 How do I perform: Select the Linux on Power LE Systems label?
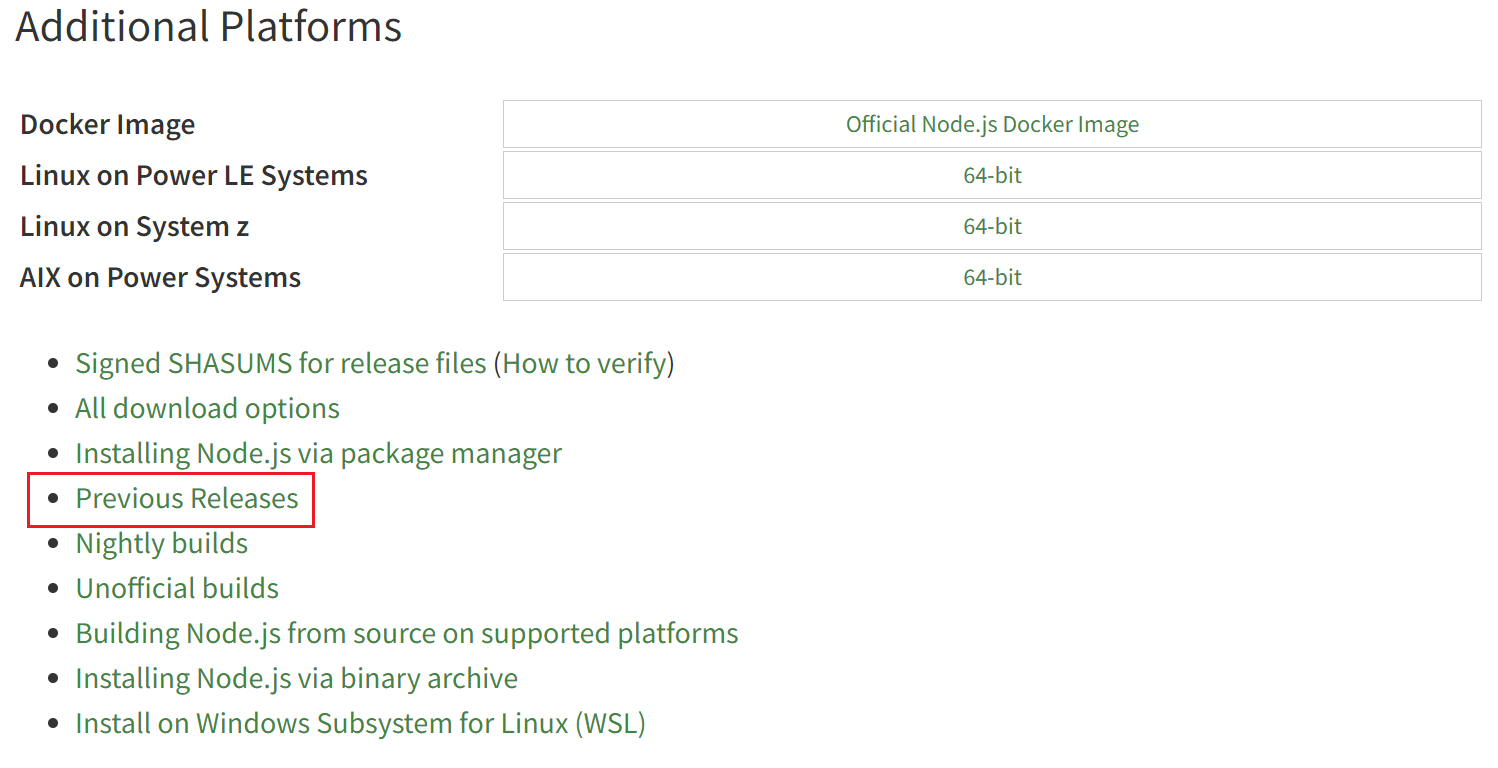coord(194,176)
